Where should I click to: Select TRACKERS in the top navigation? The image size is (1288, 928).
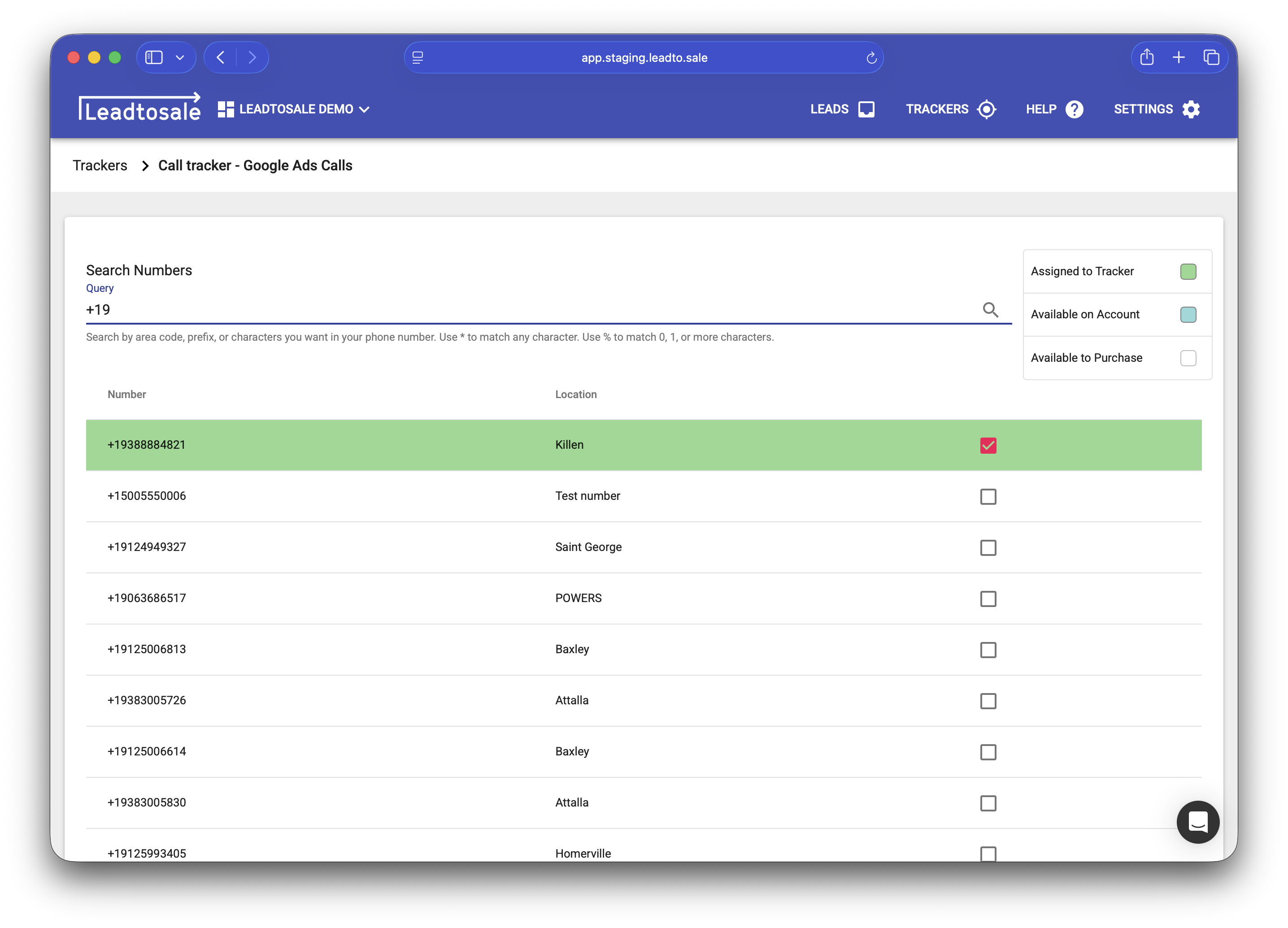click(x=937, y=109)
